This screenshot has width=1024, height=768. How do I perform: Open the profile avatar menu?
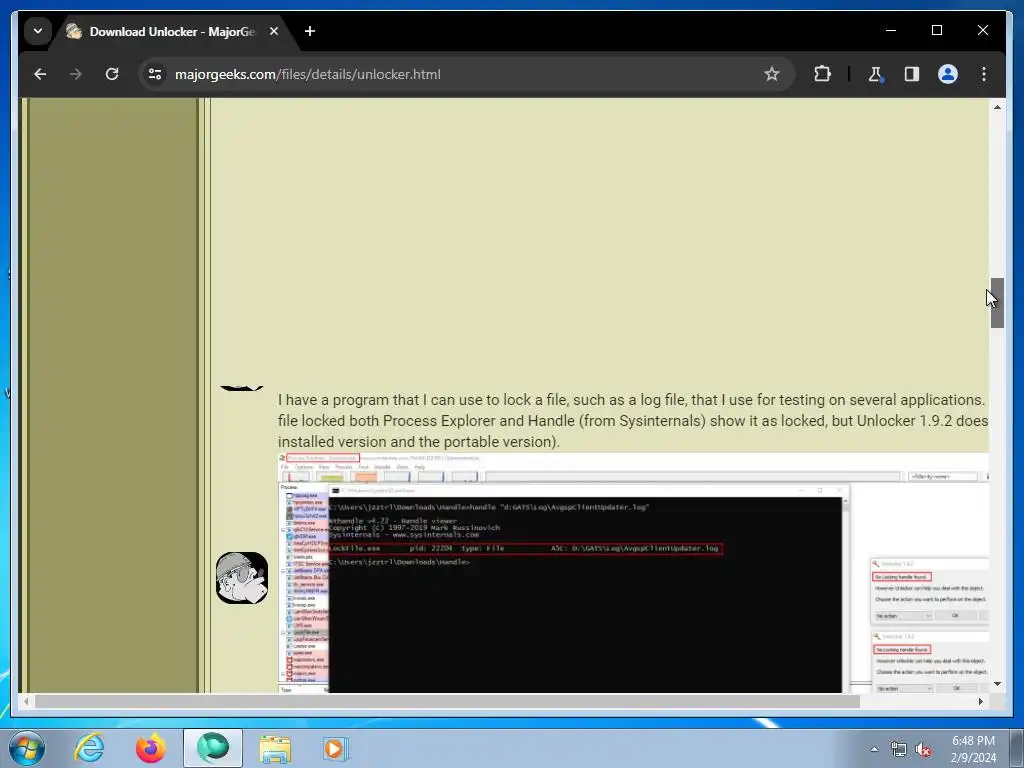coord(948,74)
